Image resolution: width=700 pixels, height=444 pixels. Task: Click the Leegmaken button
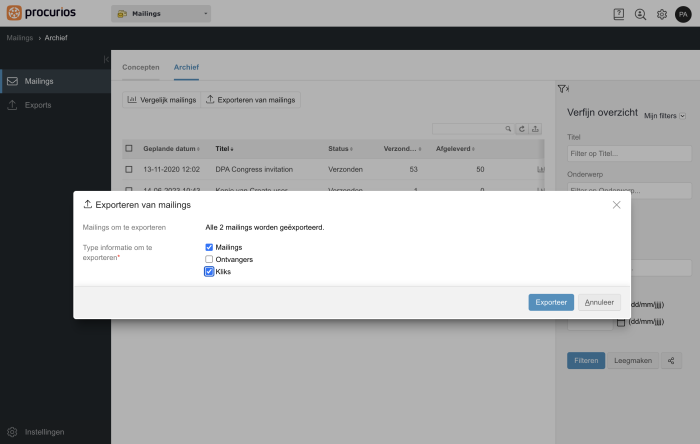(633, 361)
